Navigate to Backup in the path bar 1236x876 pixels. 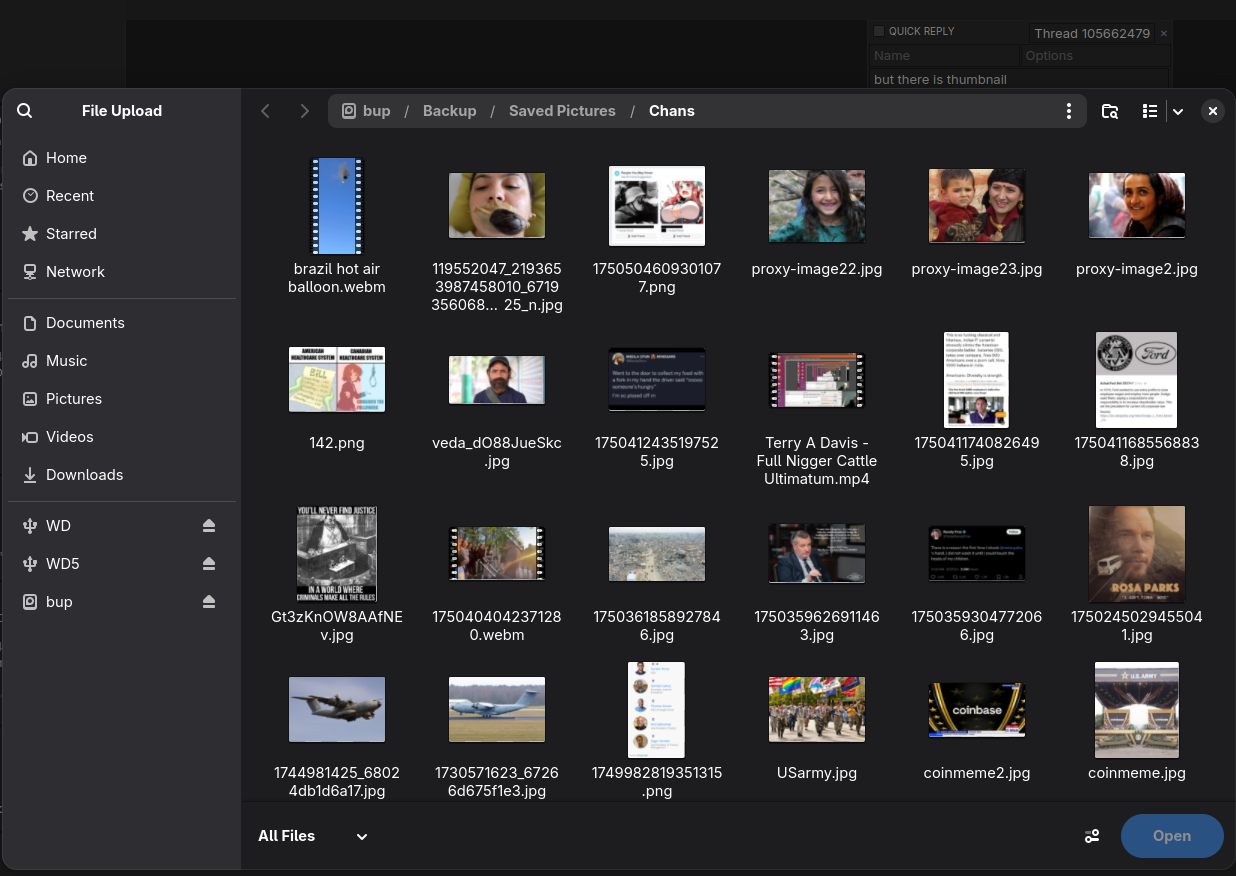coord(449,111)
